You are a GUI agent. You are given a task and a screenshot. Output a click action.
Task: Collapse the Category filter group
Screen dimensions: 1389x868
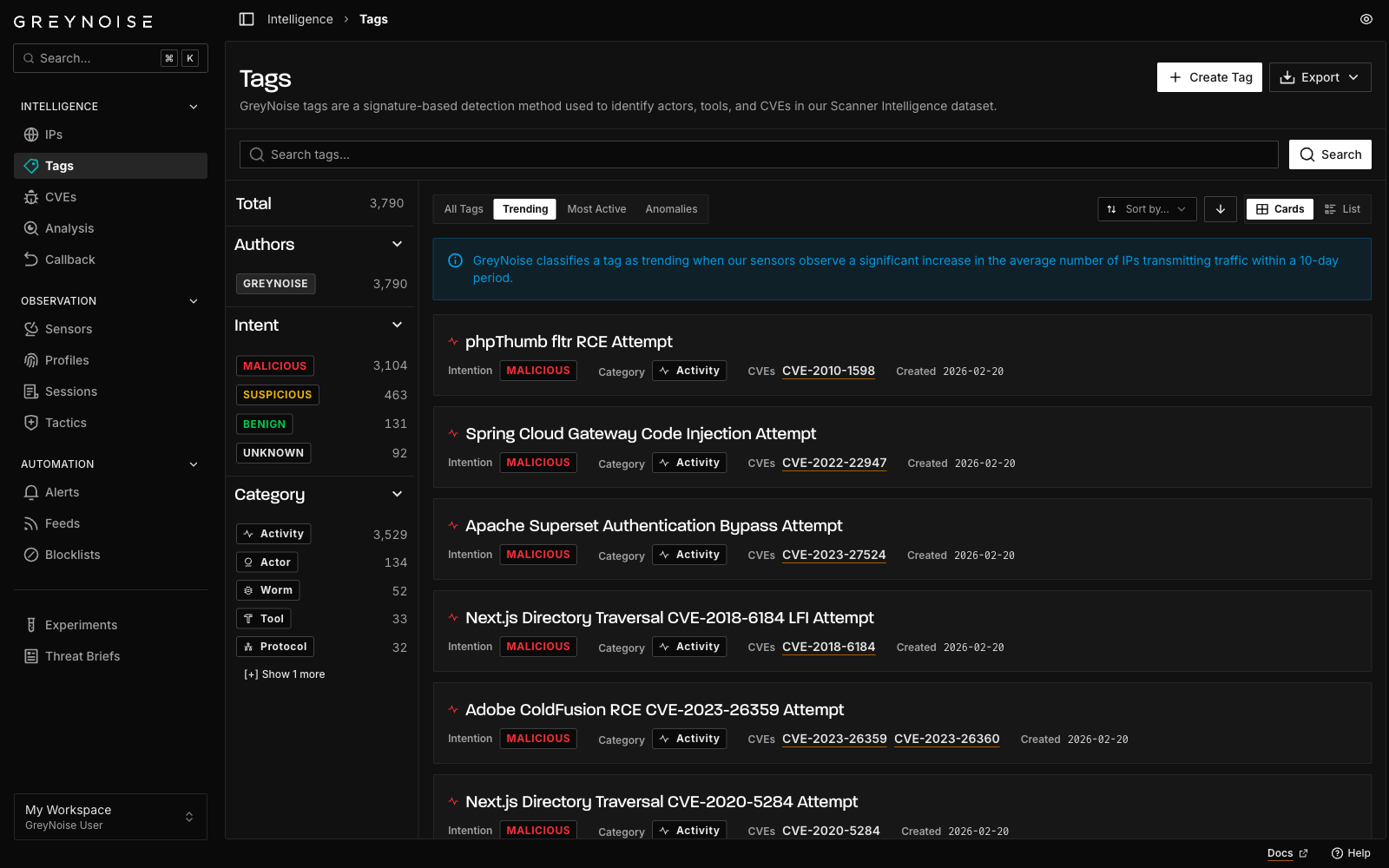(398, 494)
